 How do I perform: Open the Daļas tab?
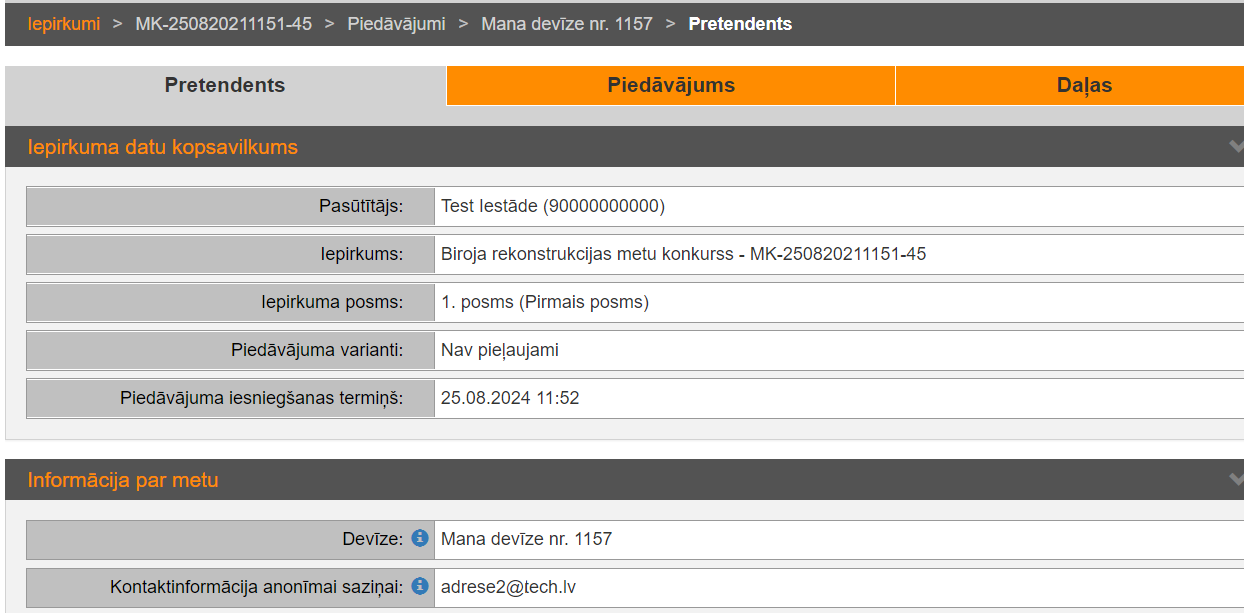[x=1084, y=86]
